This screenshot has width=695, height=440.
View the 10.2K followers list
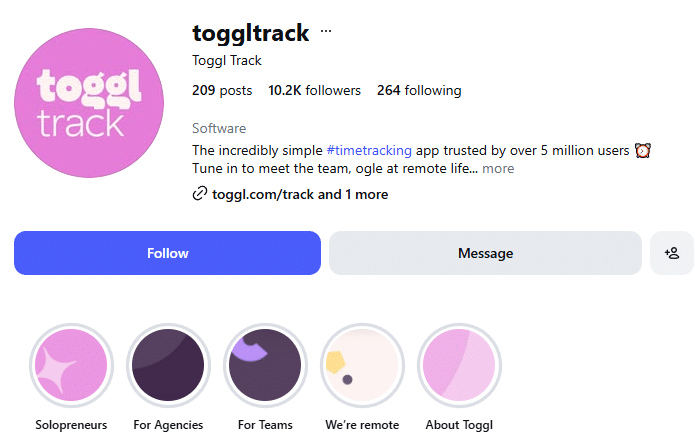tap(314, 90)
